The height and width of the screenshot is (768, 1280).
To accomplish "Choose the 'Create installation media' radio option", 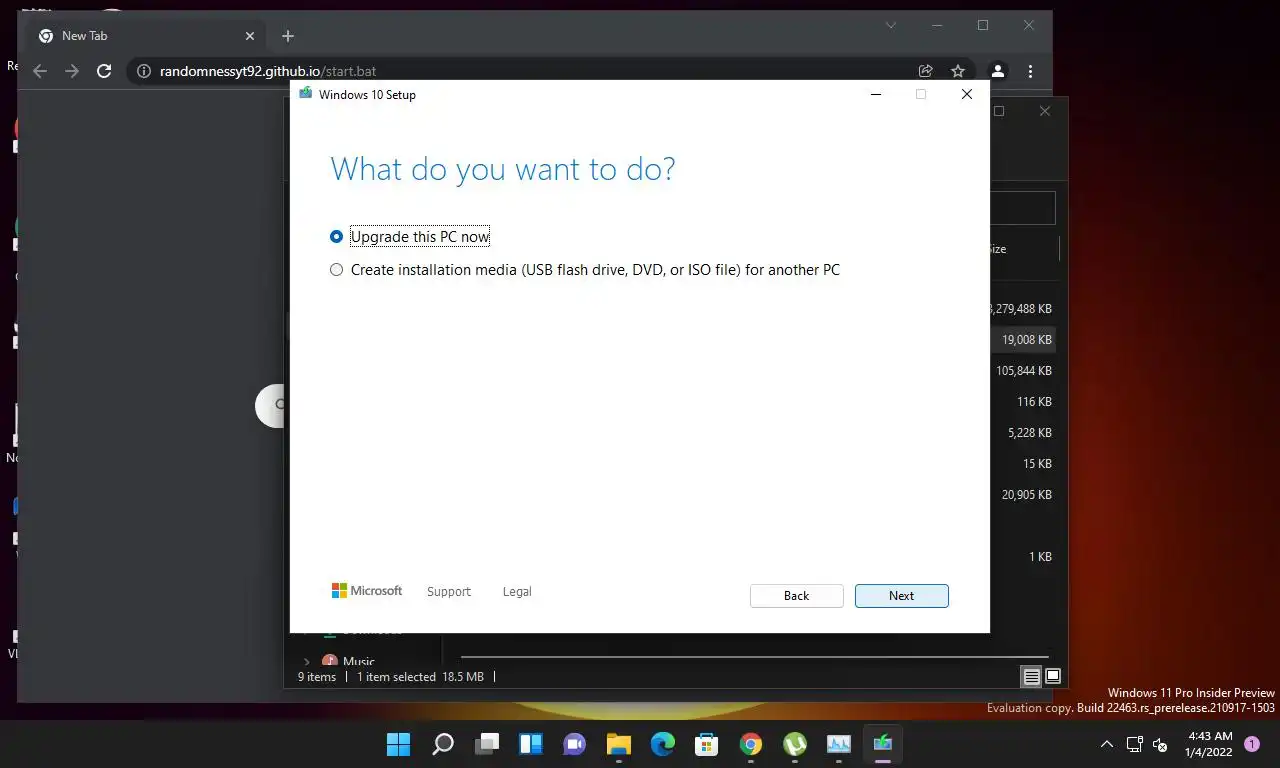I will [336, 270].
